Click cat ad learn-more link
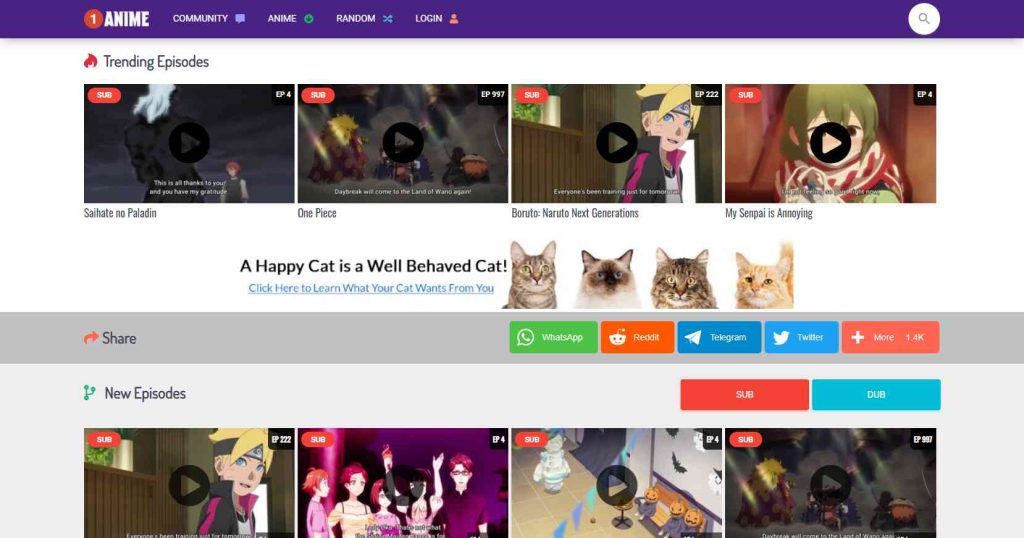 [371, 288]
